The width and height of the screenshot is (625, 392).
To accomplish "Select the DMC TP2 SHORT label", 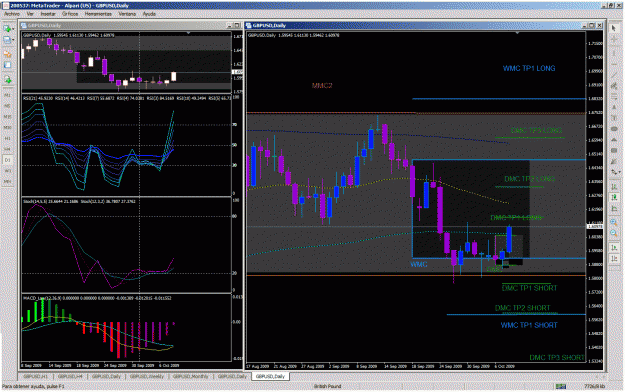I will coord(522,308).
